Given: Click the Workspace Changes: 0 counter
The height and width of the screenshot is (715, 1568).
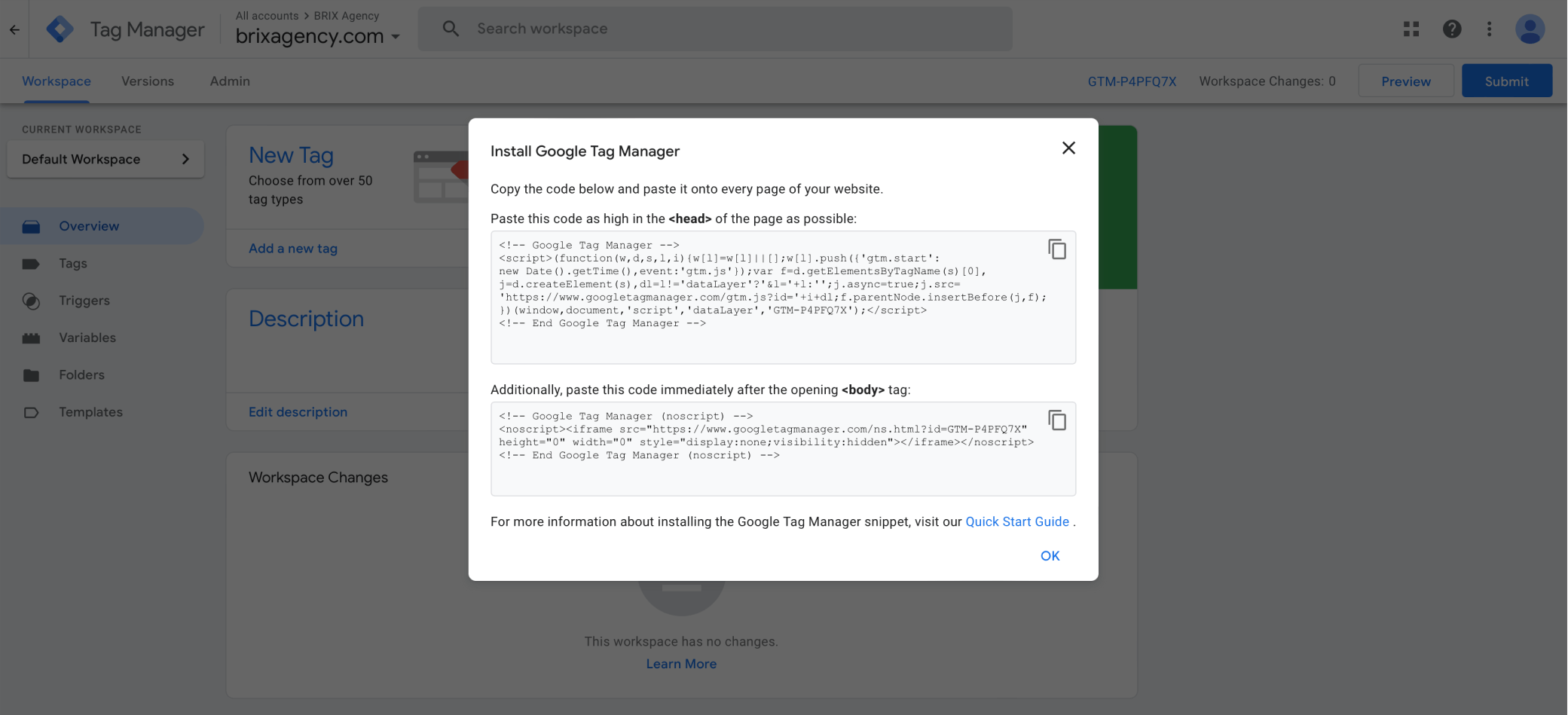Looking at the screenshot, I should [x=1267, y=81].
